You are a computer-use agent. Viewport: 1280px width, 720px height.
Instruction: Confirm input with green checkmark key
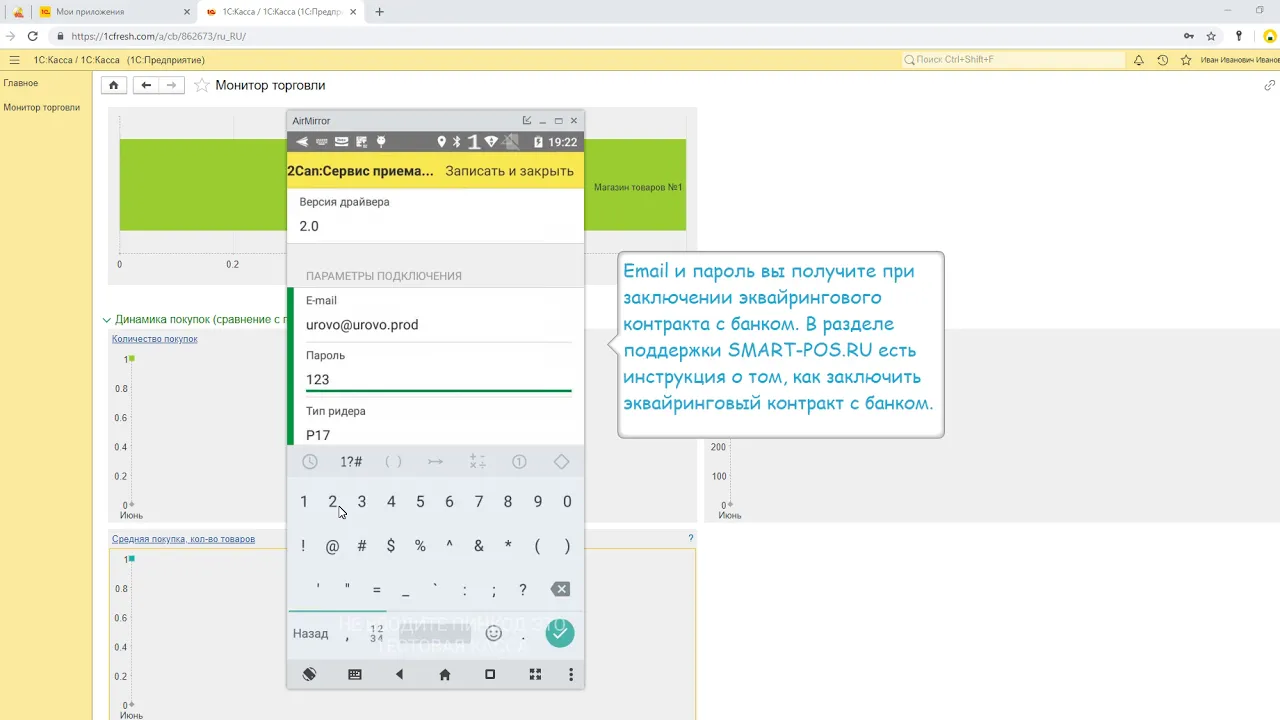pyautogui.click(x=560, y=632)
